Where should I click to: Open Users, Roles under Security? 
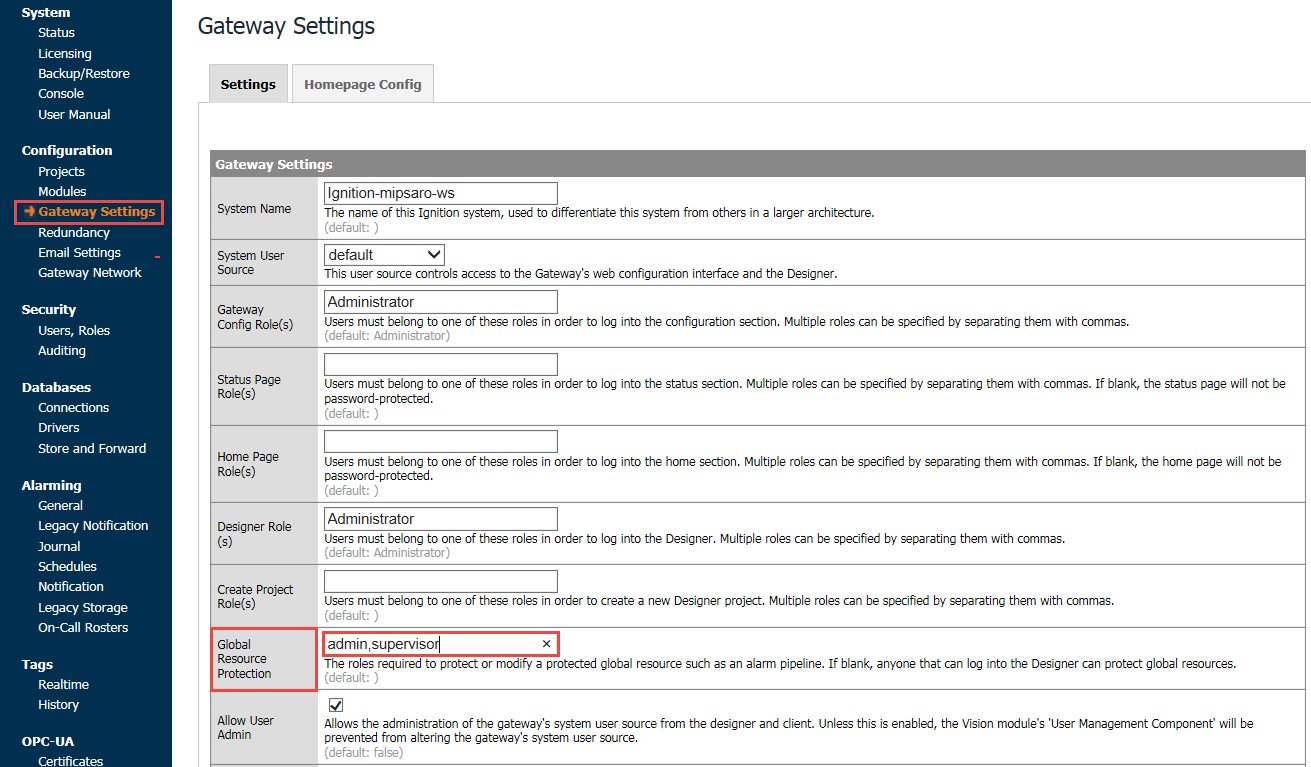pyautogui.click(x=74, y=330)
